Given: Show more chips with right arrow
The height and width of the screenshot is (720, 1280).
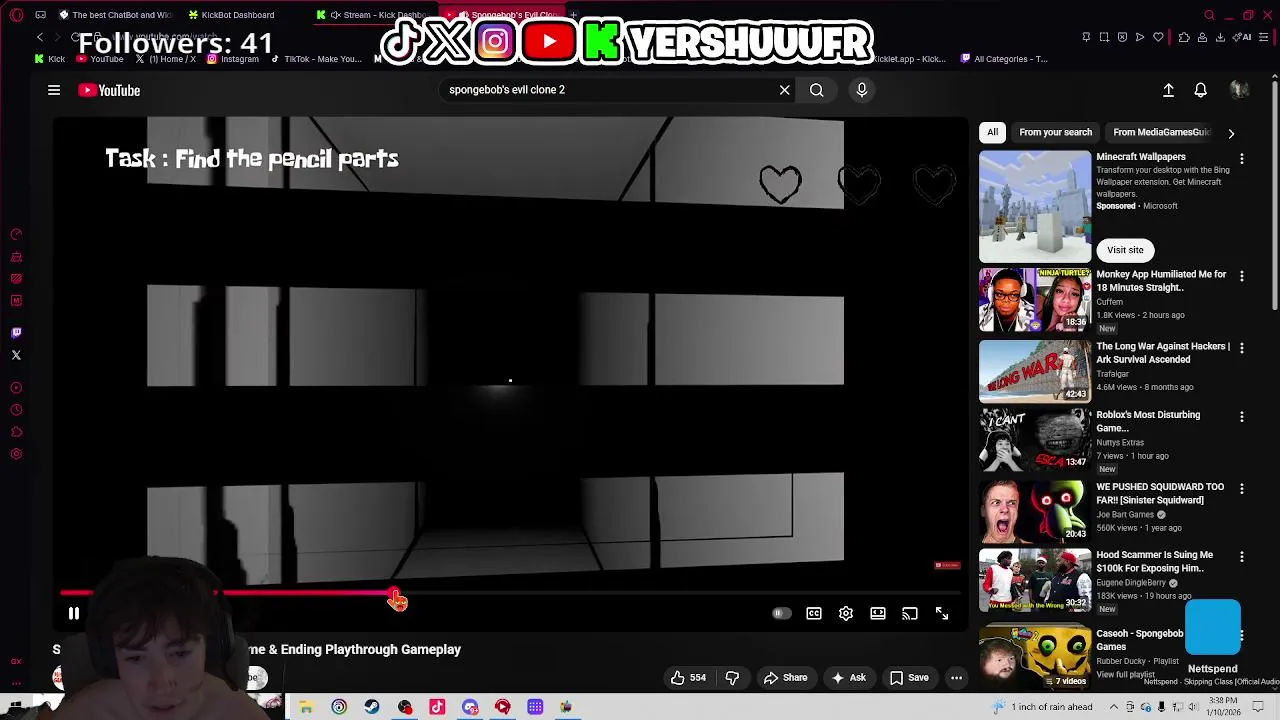Looking at the screenshot, I should 1231,133.
